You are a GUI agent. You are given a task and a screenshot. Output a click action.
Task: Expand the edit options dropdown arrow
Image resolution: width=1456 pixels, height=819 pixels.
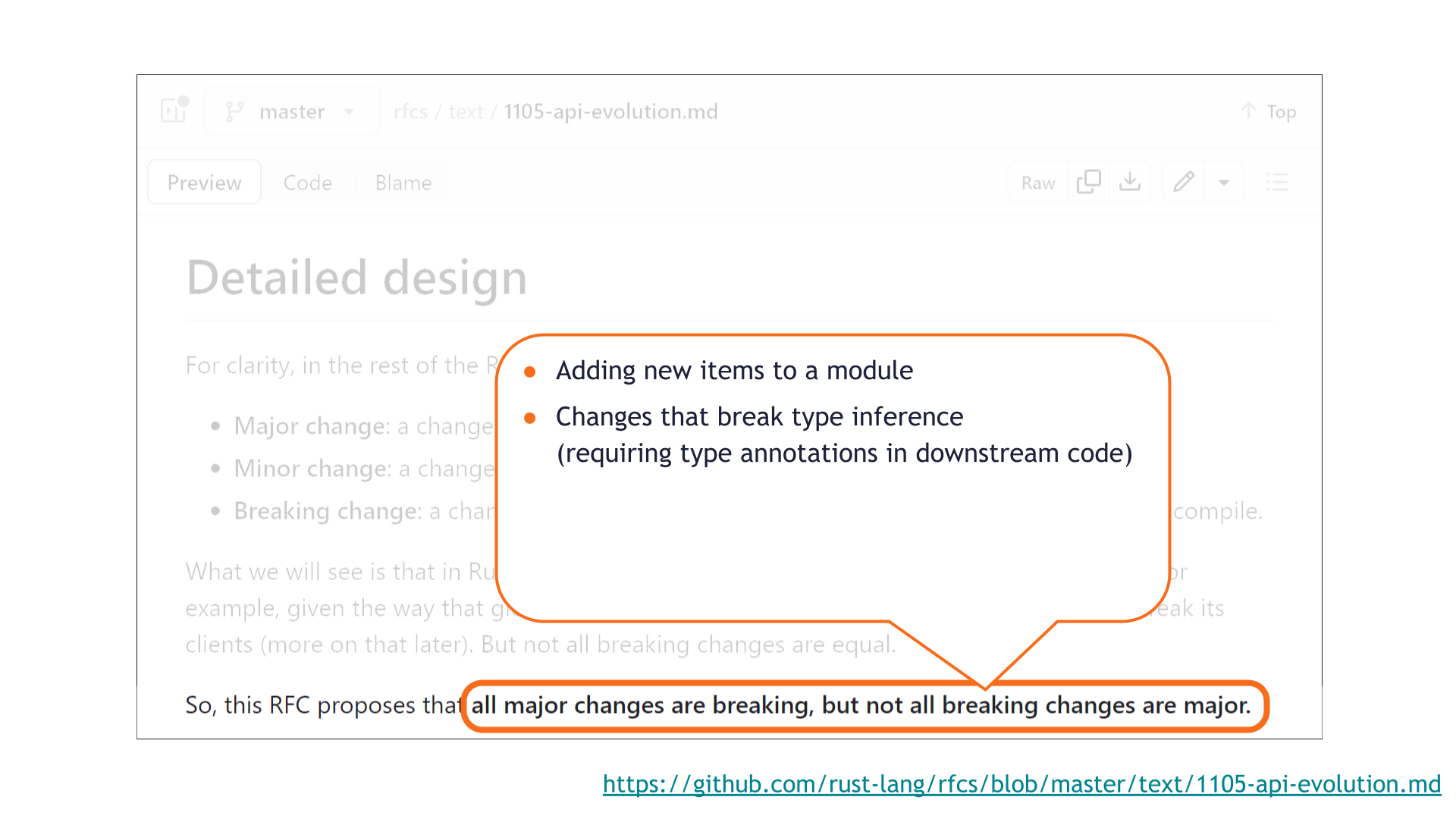[1224, 182]
